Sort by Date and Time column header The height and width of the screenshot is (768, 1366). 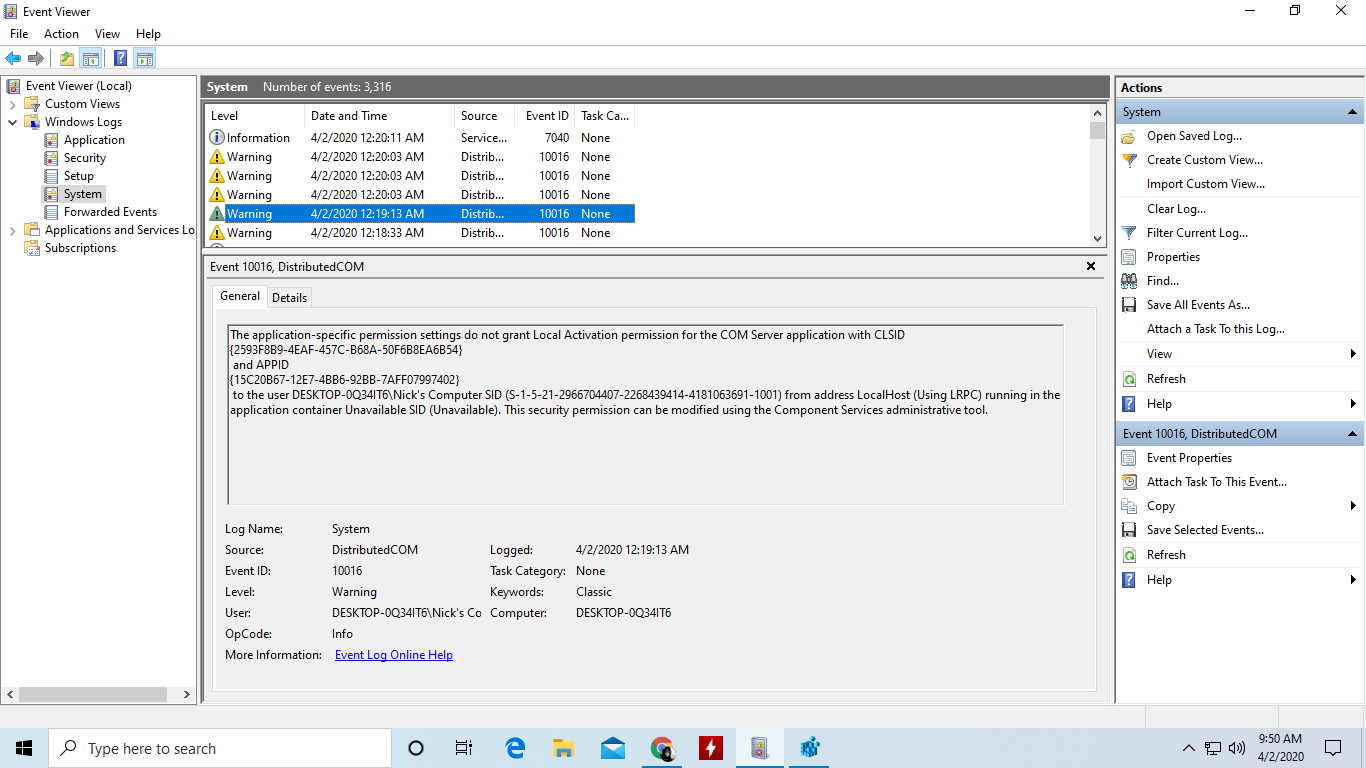(x=379, y=116)
